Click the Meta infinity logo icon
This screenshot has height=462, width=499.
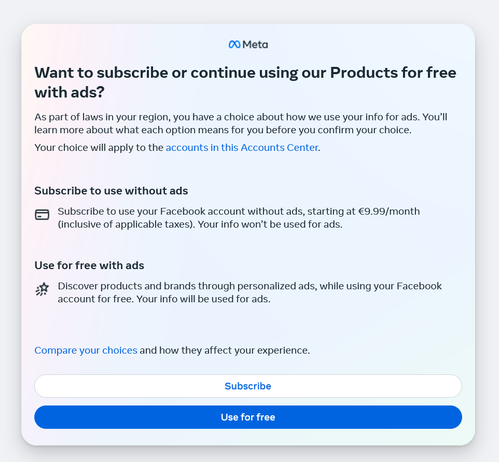pyautogui.click(x=234, y=44)
